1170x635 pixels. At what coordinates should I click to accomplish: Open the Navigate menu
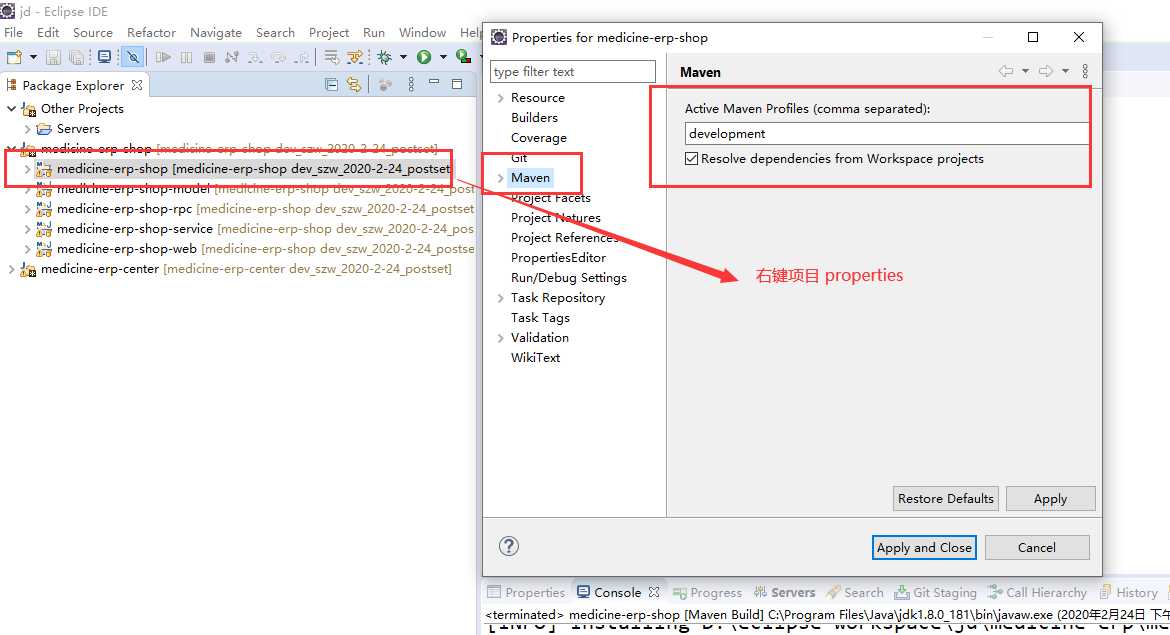(x=216, y=32)
